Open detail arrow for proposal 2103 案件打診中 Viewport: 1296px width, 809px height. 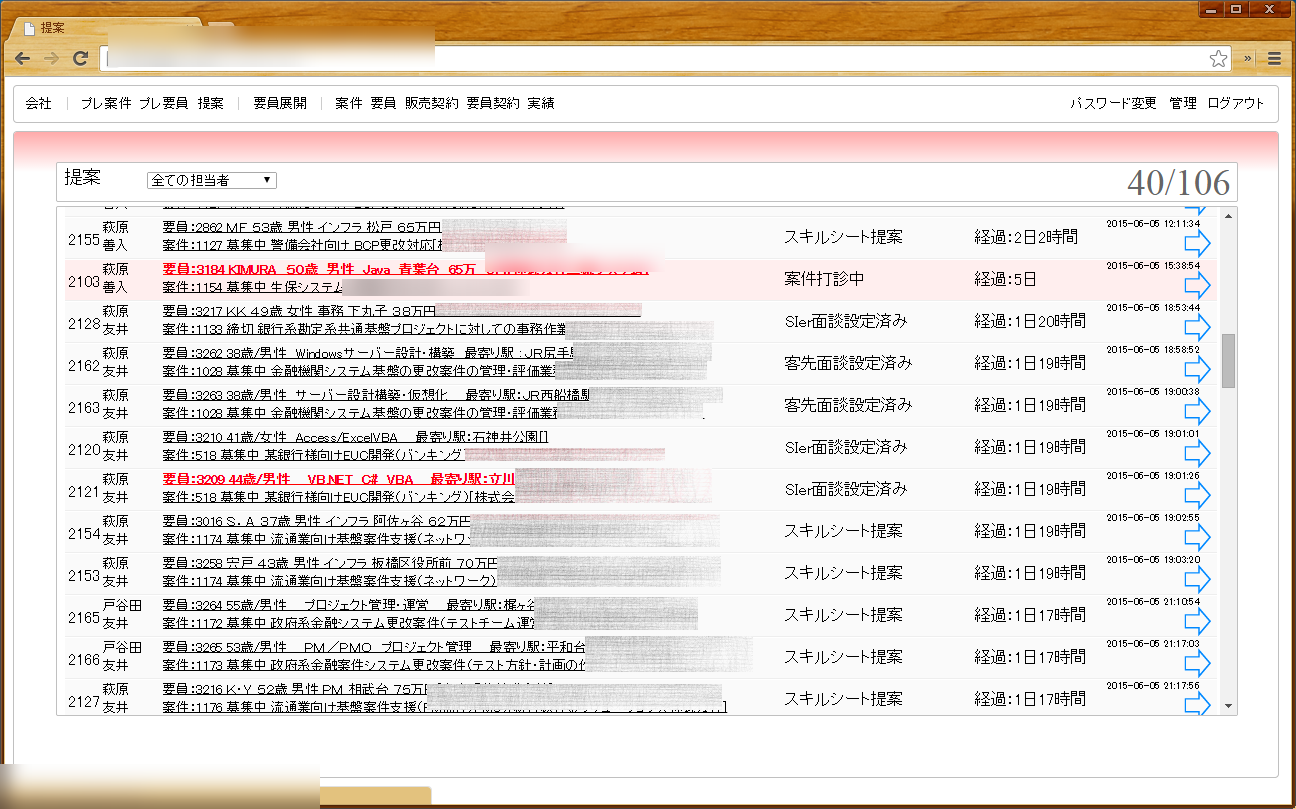pos(1197,285)
